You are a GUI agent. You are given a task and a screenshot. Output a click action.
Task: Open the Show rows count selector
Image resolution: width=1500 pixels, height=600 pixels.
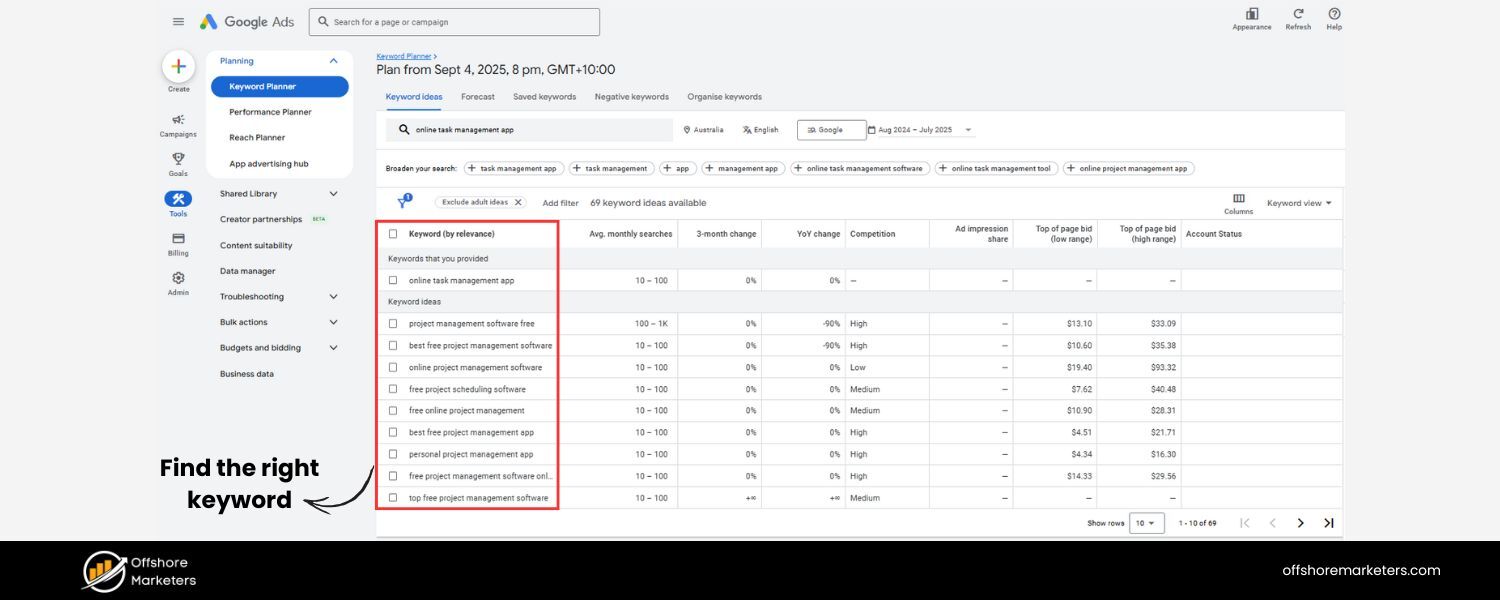(x=1147, y=522)
